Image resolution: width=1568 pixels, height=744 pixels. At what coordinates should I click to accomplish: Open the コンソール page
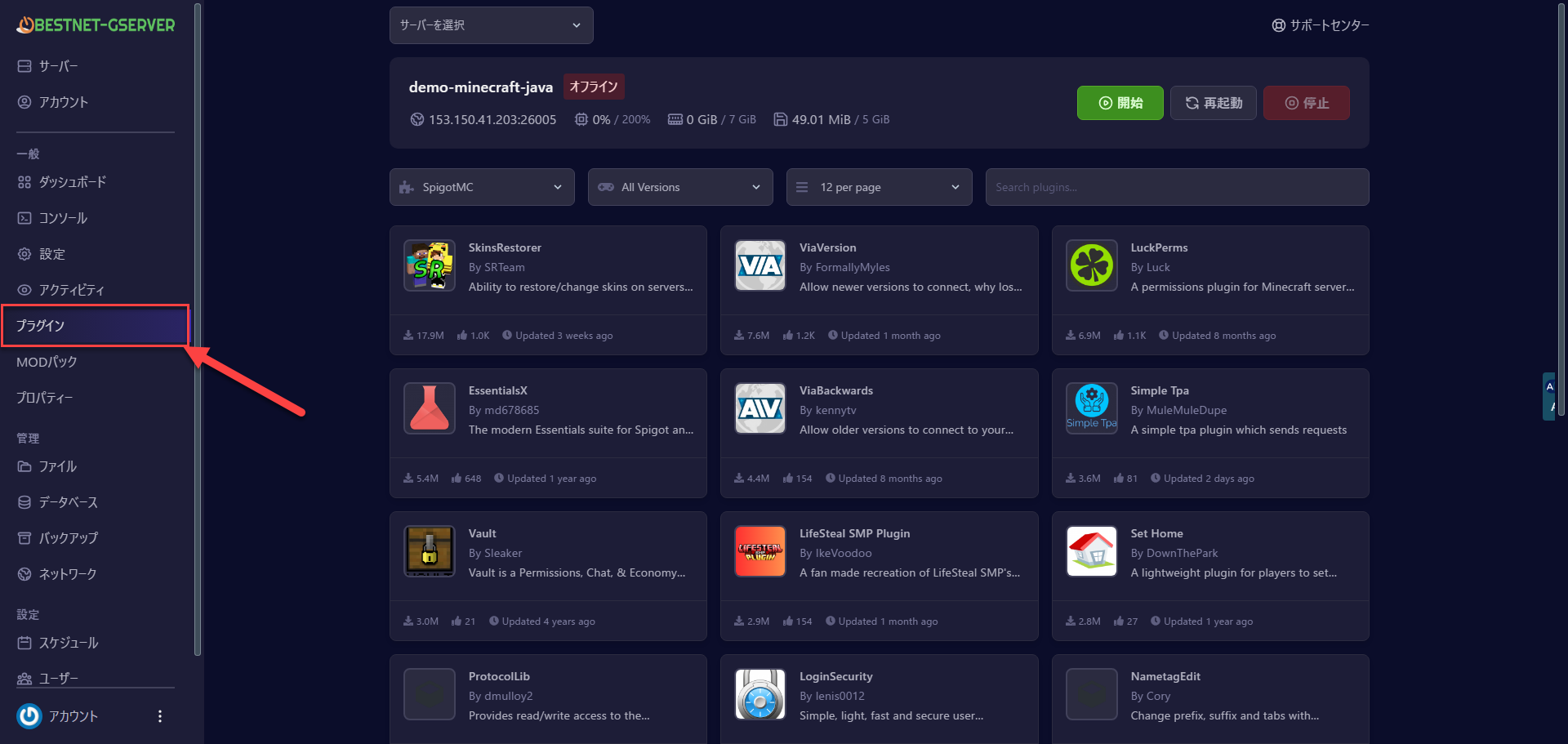(x=52, y=218)
